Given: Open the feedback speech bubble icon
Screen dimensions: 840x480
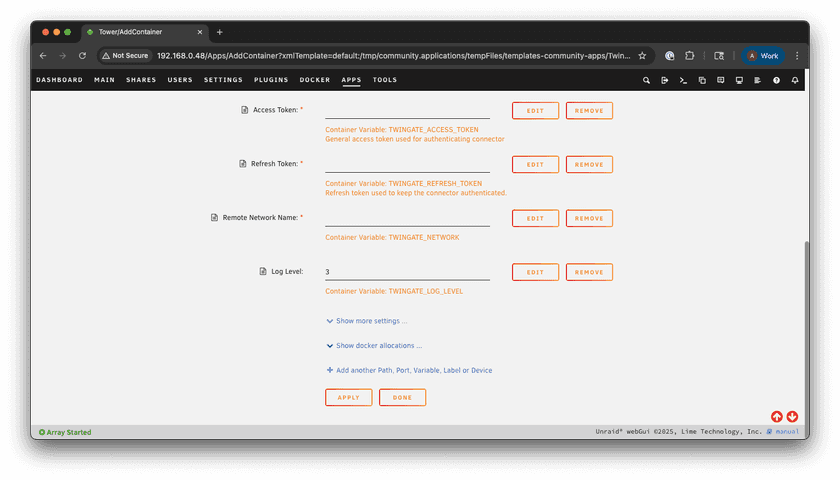Looking at the screenshot, I should [721, 80].
